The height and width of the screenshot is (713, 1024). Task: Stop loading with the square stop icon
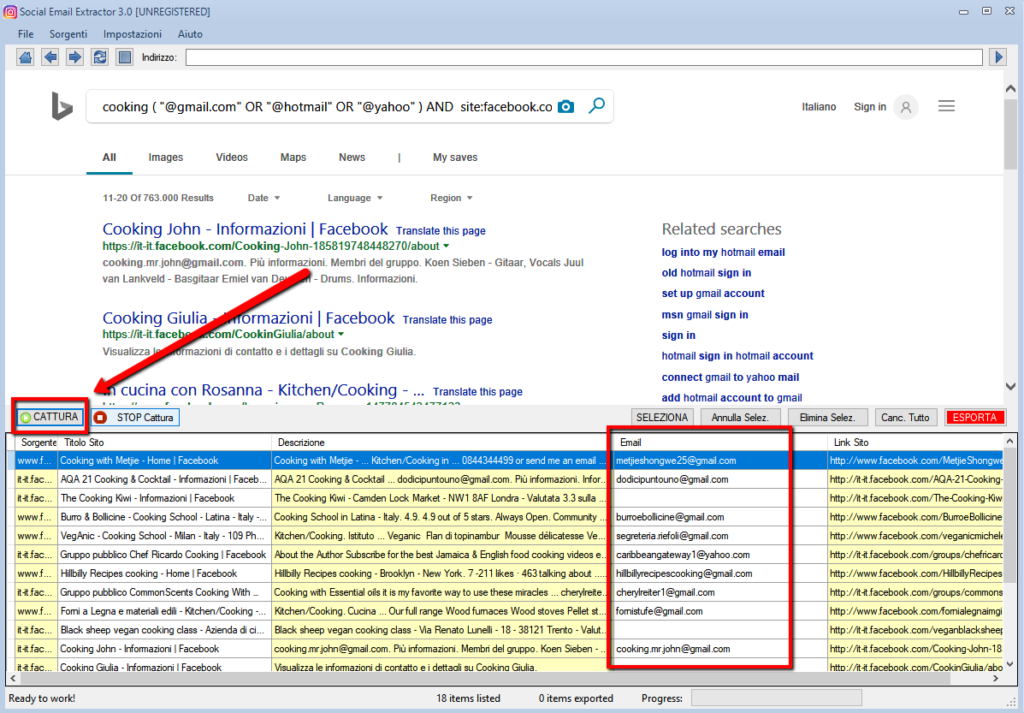click(x=125, y=57)
